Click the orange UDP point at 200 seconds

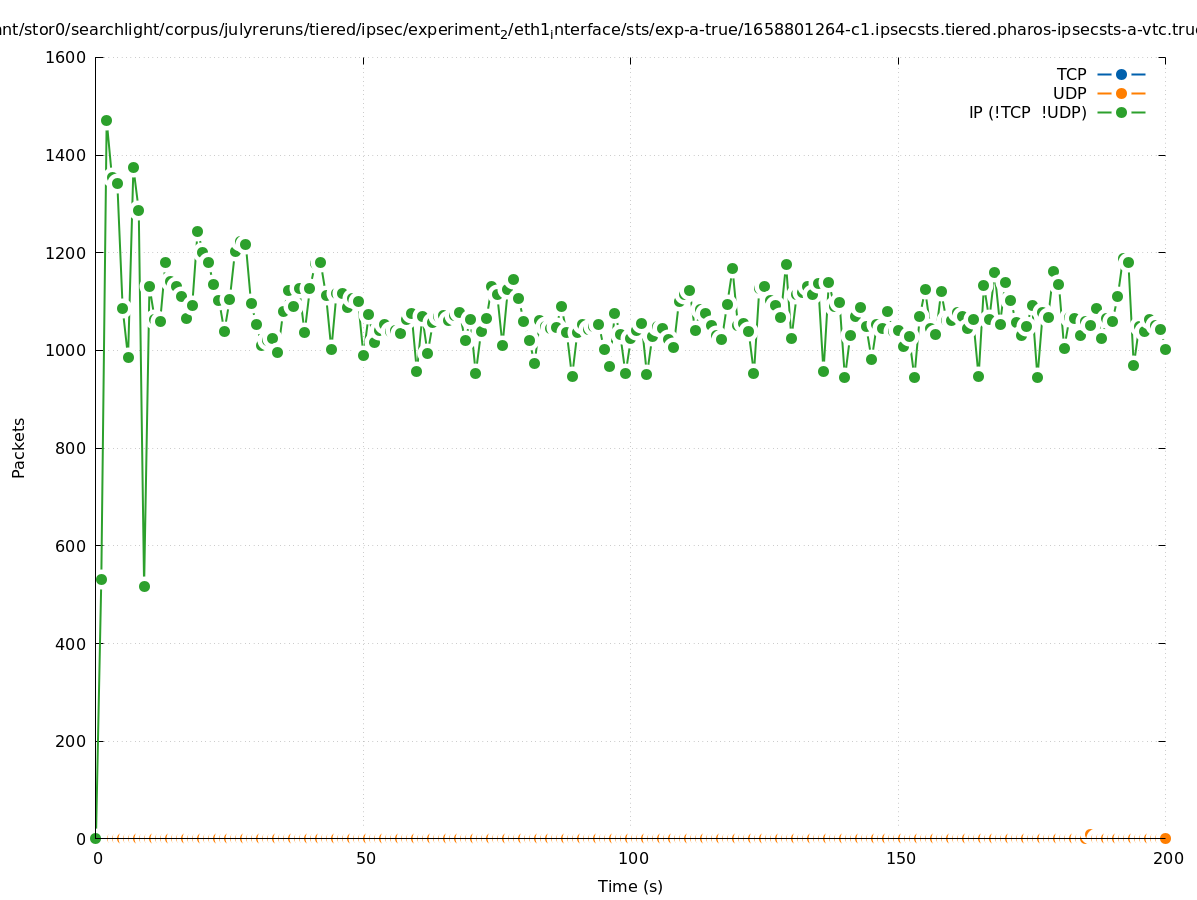[x=1165, y=838]
